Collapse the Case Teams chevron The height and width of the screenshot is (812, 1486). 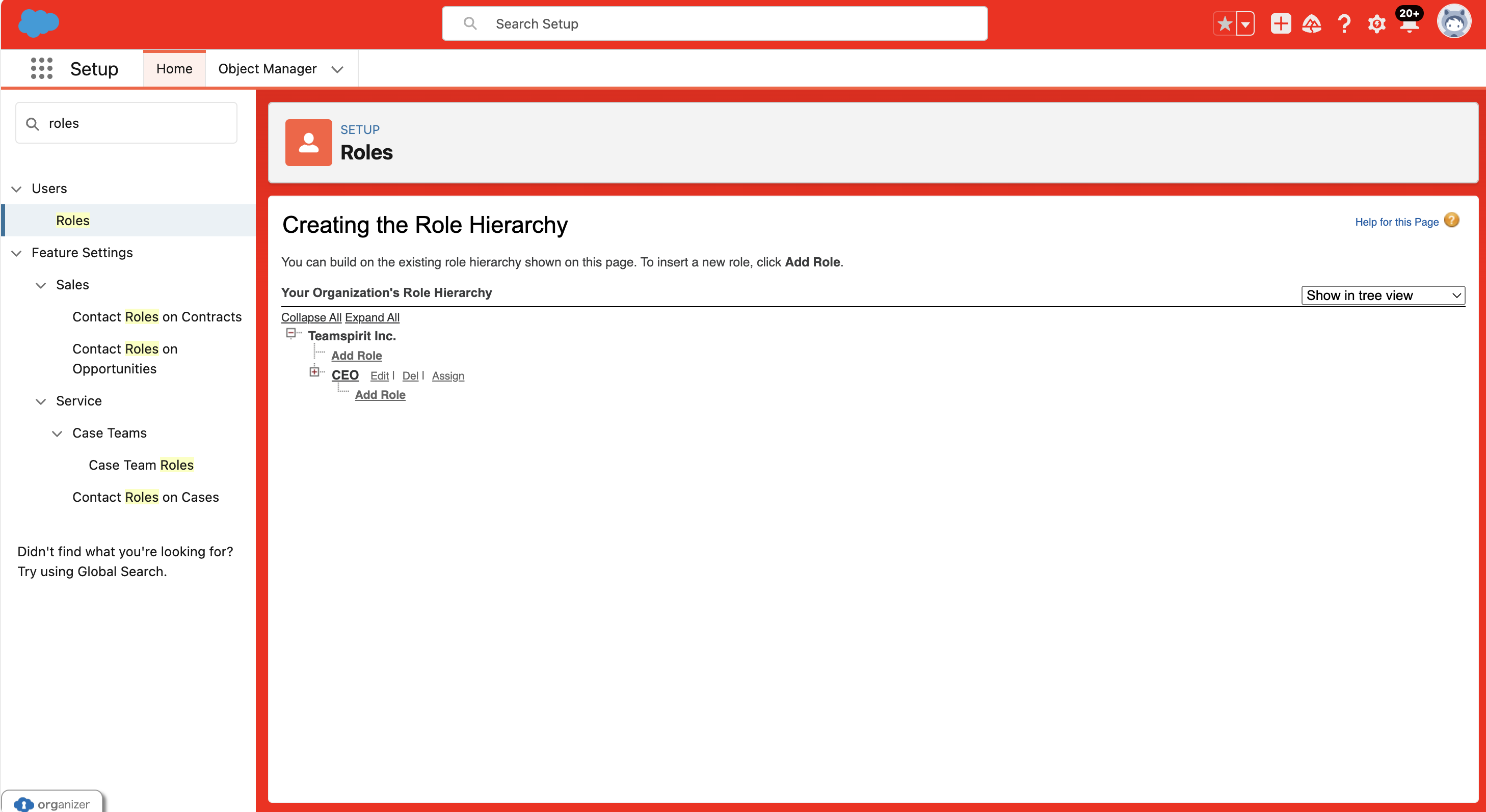pyautogui.click(x=57, y=434)
